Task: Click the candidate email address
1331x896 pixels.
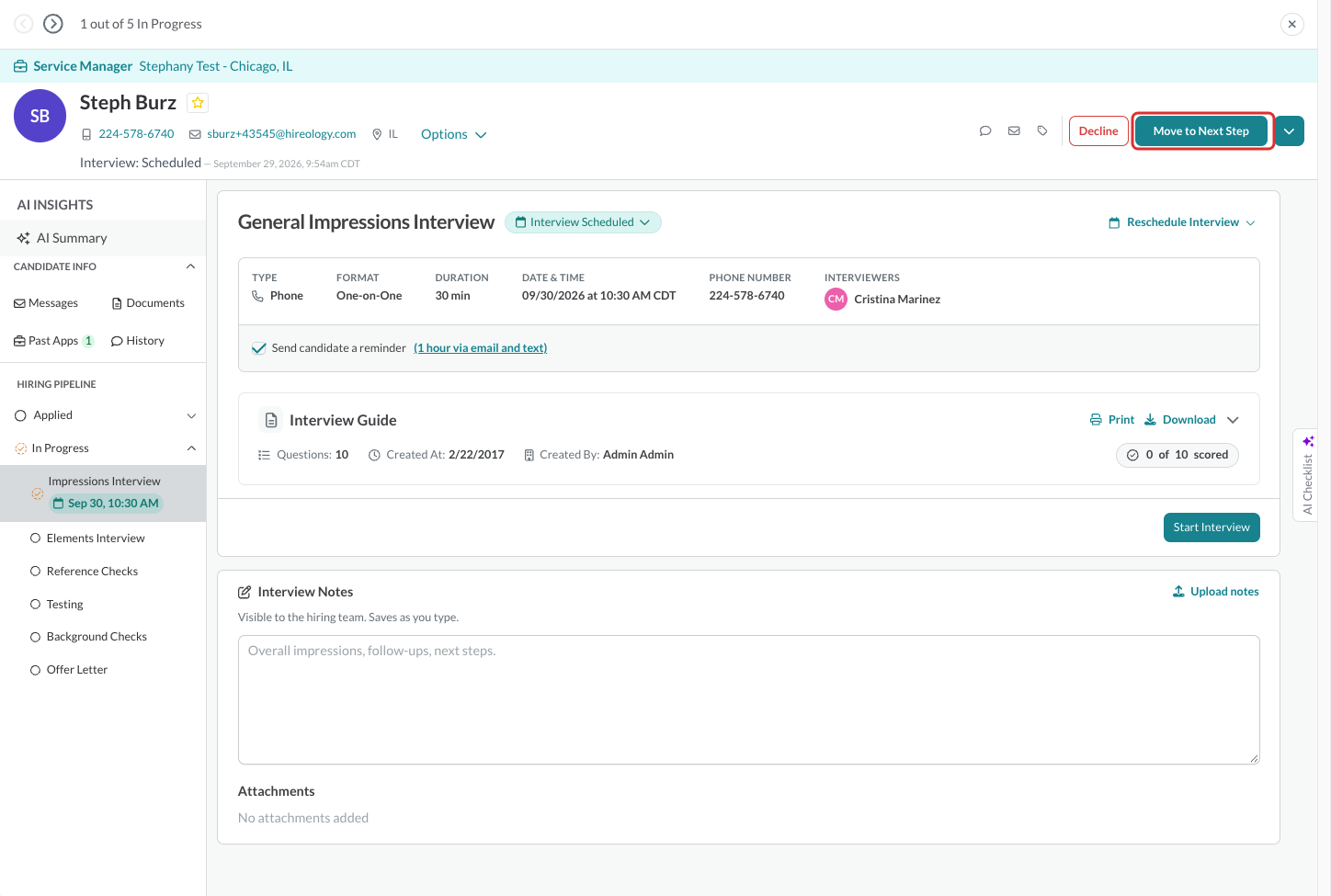Action: click(281, 134)
